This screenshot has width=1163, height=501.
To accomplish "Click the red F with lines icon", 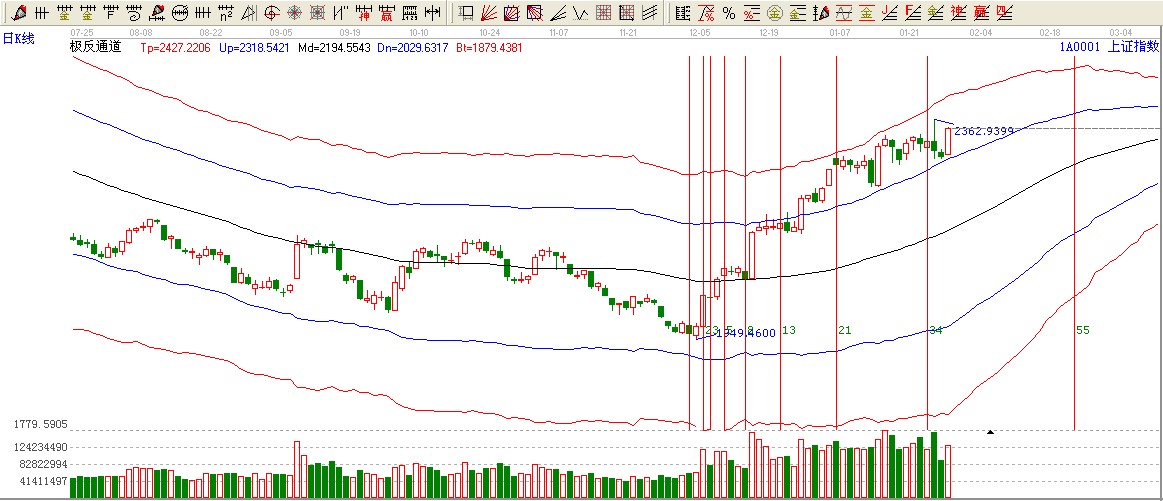I will coord(910,13).
